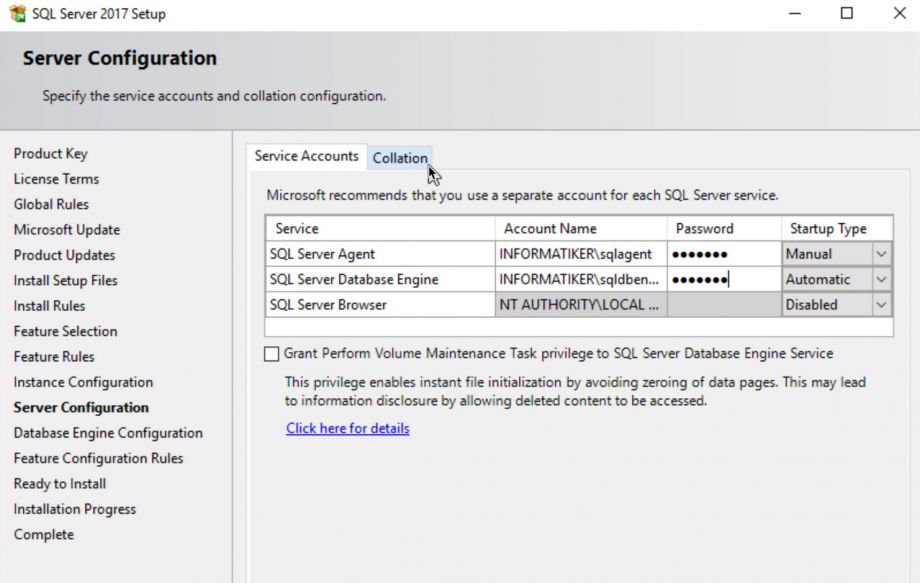Select the Microsoft Update step
Screen dimensions: 920x583
pyautogui.click(x=67, y=229)
